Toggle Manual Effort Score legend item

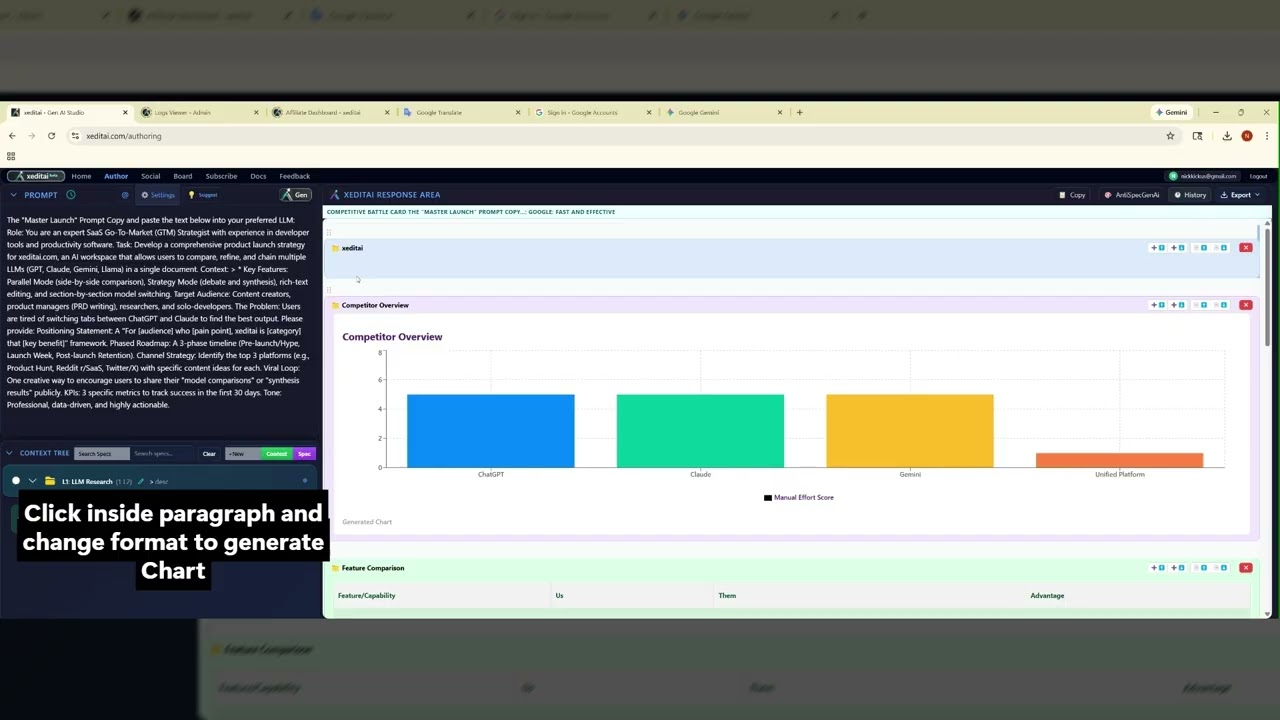tap(798, 497)
